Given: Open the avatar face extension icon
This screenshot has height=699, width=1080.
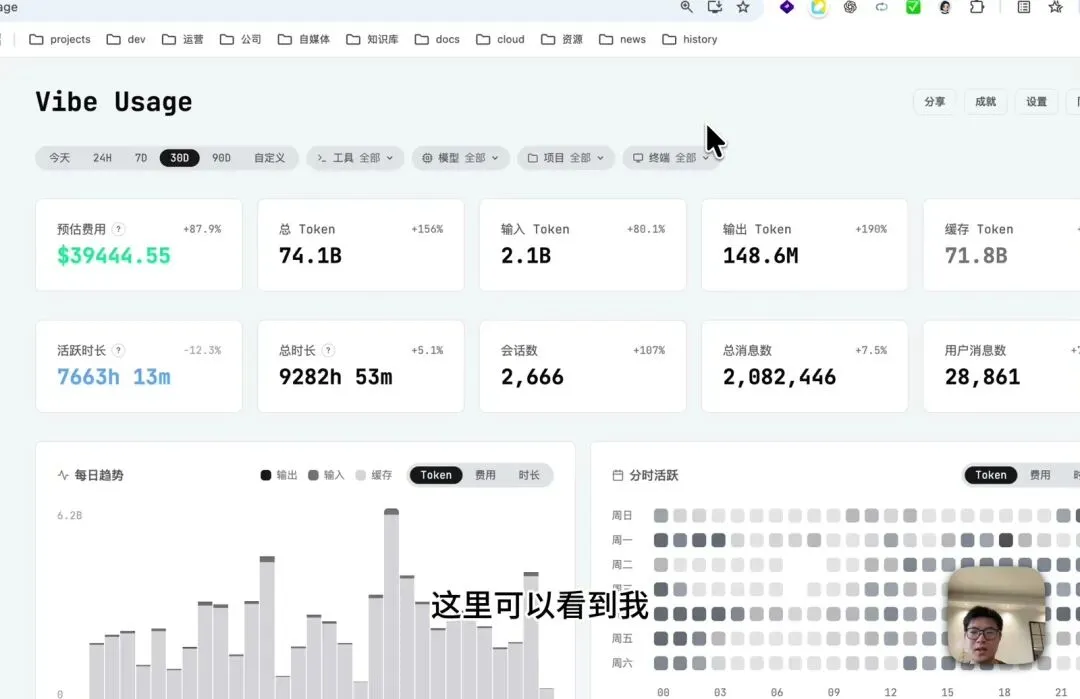Looking at the screenshot, I should 945,7.
